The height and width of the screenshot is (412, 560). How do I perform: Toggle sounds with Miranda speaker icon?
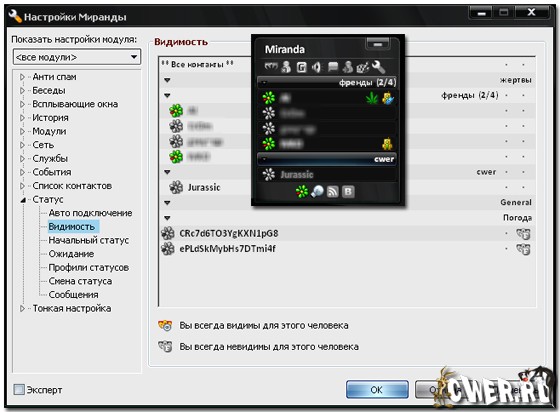316,67
